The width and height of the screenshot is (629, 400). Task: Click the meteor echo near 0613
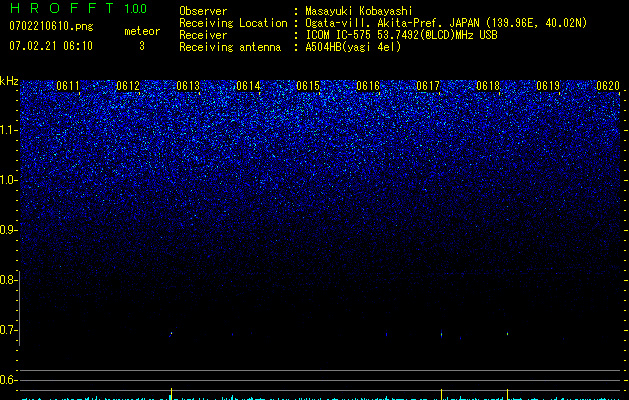pyautogui.click(x=171, y=334)
